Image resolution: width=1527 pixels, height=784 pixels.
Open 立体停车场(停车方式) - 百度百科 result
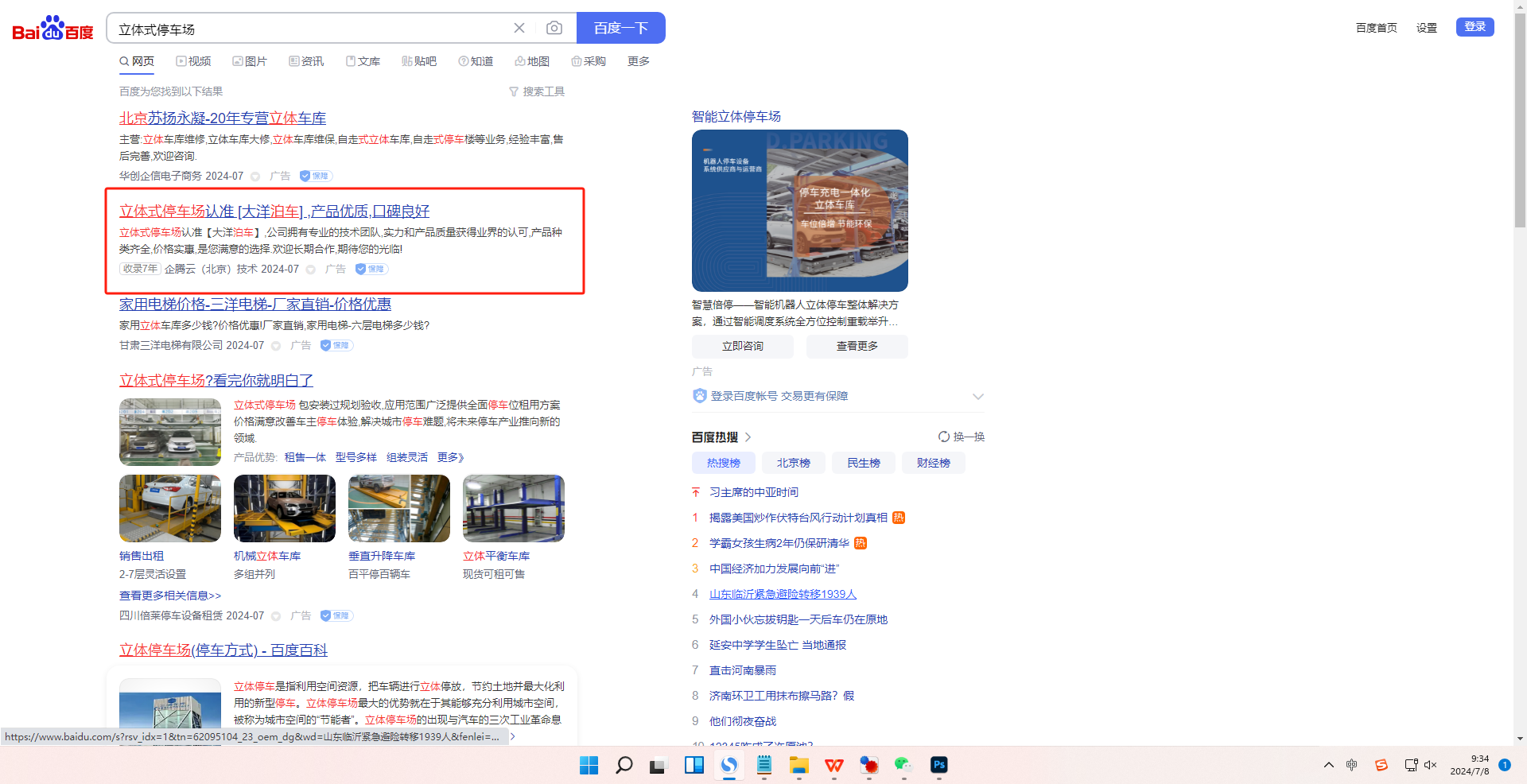pos(223,650)
